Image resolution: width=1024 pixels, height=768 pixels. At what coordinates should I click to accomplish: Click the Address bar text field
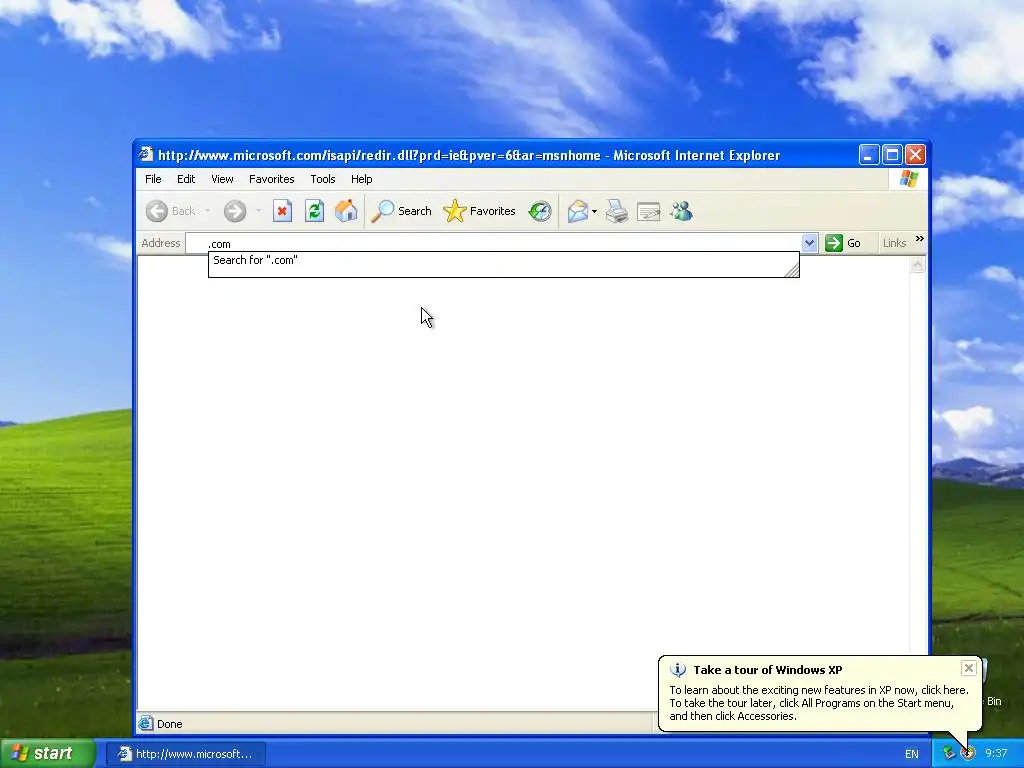coord(493,243)
